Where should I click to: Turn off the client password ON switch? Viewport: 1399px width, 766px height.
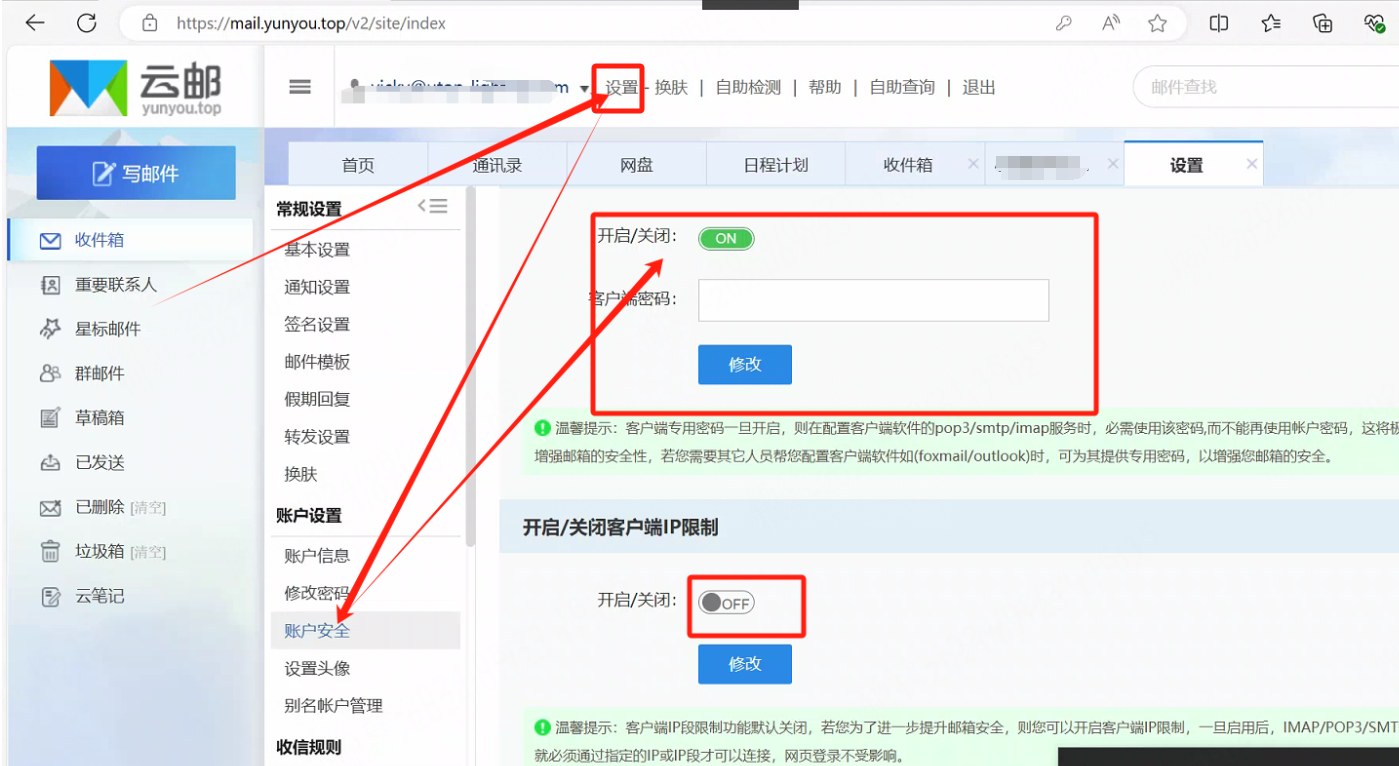726,238
